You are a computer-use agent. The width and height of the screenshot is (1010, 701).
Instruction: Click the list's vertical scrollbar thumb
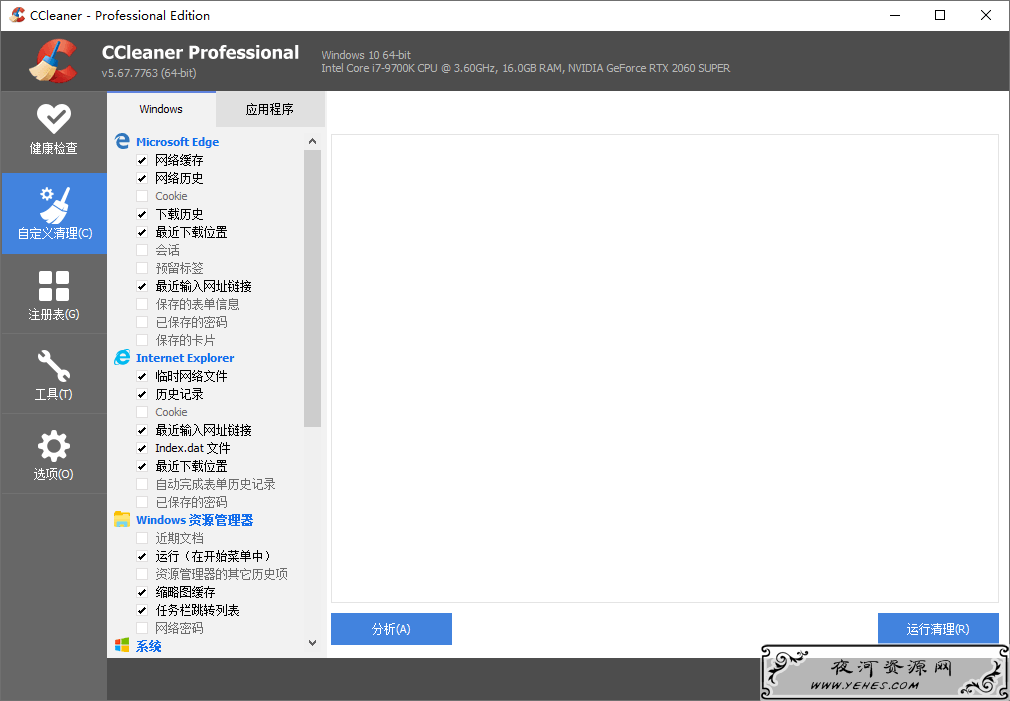click(x=312, y=288)
